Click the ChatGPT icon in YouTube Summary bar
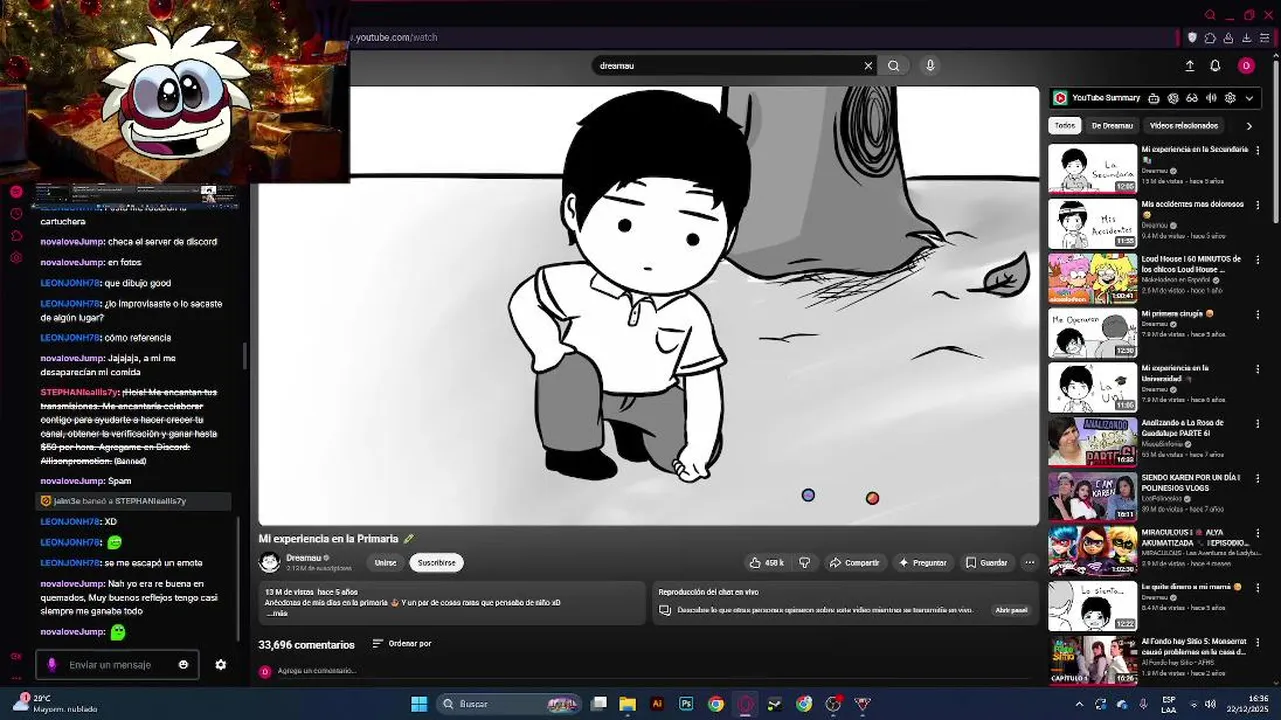1281x720 pixels. click(1173, 98)
